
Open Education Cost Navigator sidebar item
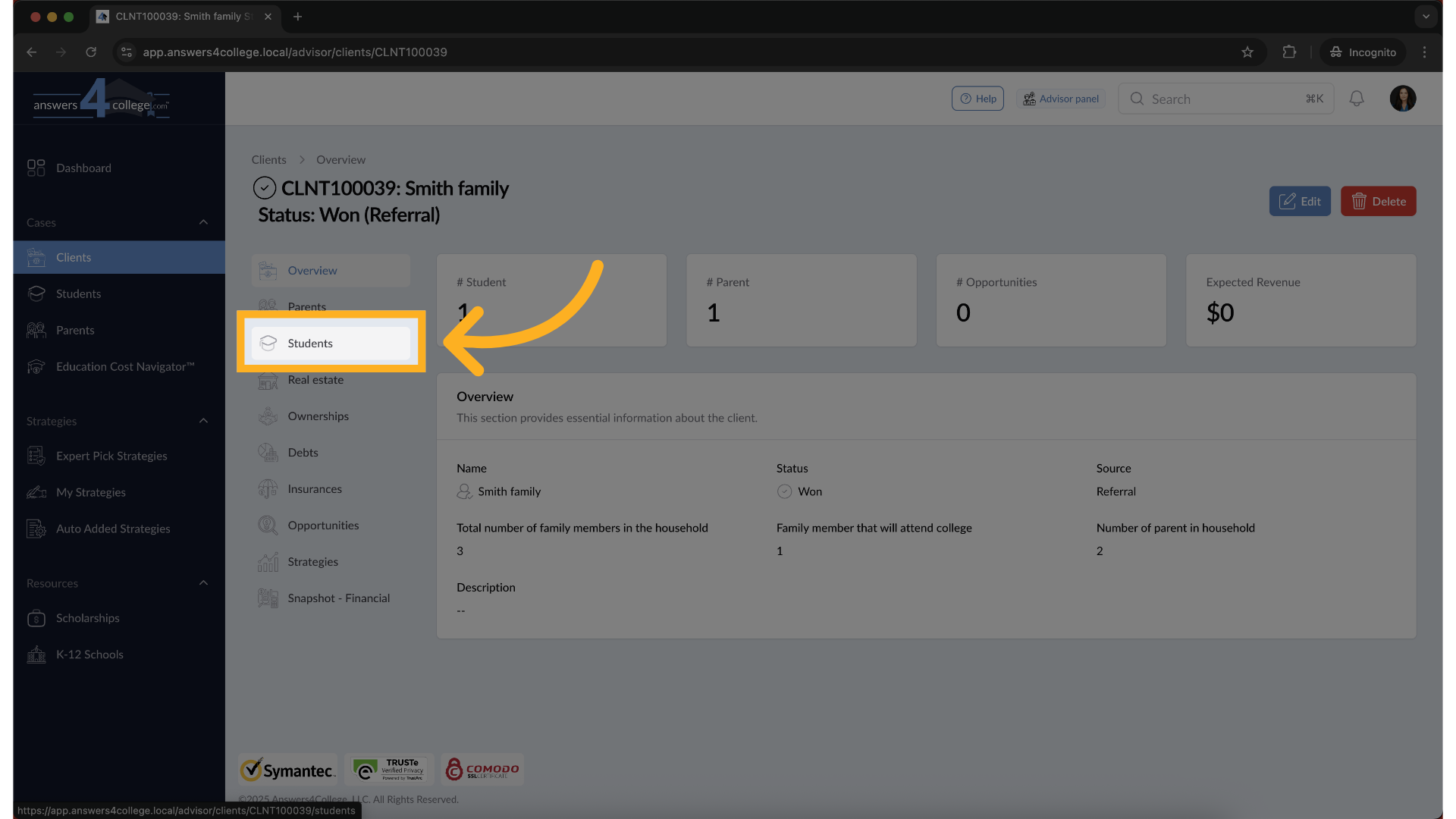[124, 367]
